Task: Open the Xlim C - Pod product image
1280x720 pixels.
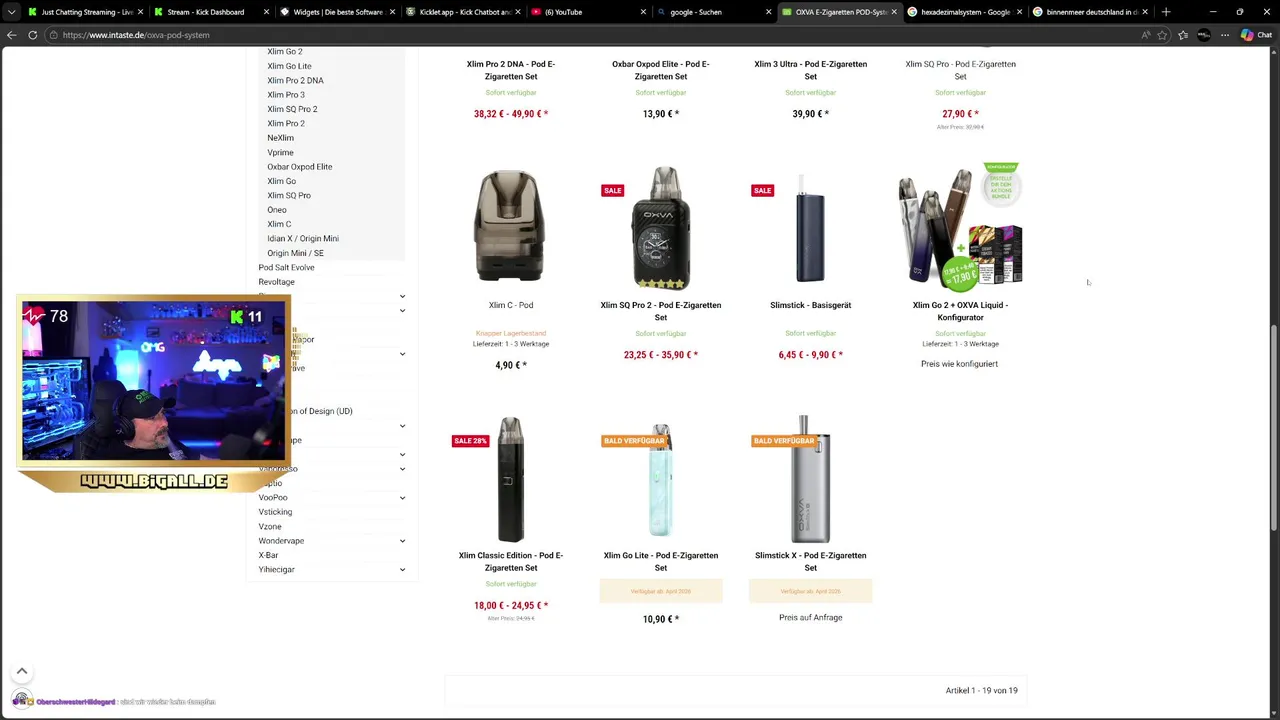Action: [511, 227]
